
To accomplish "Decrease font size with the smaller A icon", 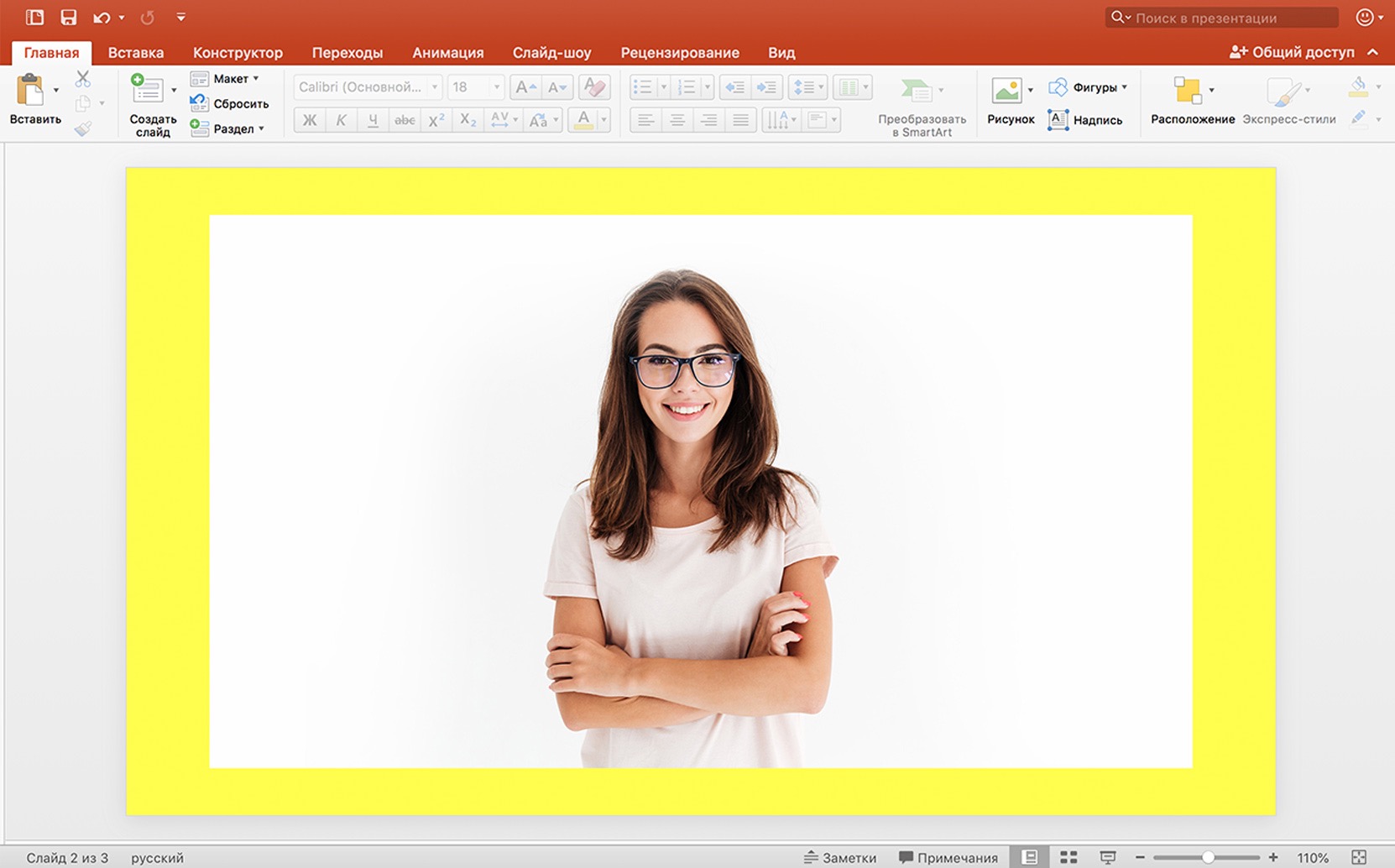I will tap(557, 87).
